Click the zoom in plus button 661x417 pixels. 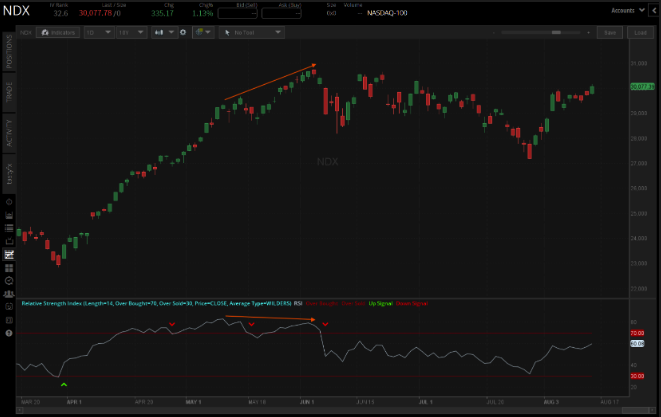[x=588, y=32]
